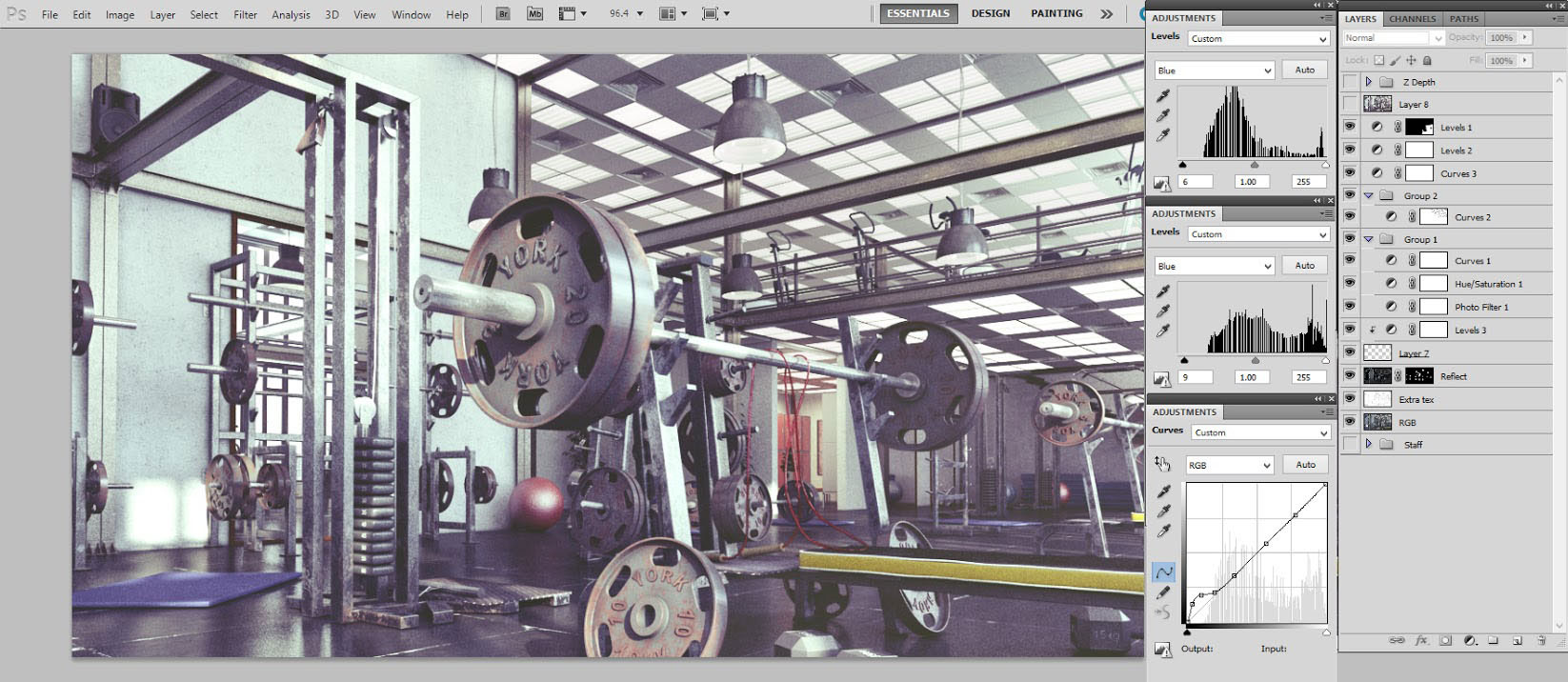Switch to the Channels tab
This screenshot has width=1568, height=682.
pos(1412,18)
